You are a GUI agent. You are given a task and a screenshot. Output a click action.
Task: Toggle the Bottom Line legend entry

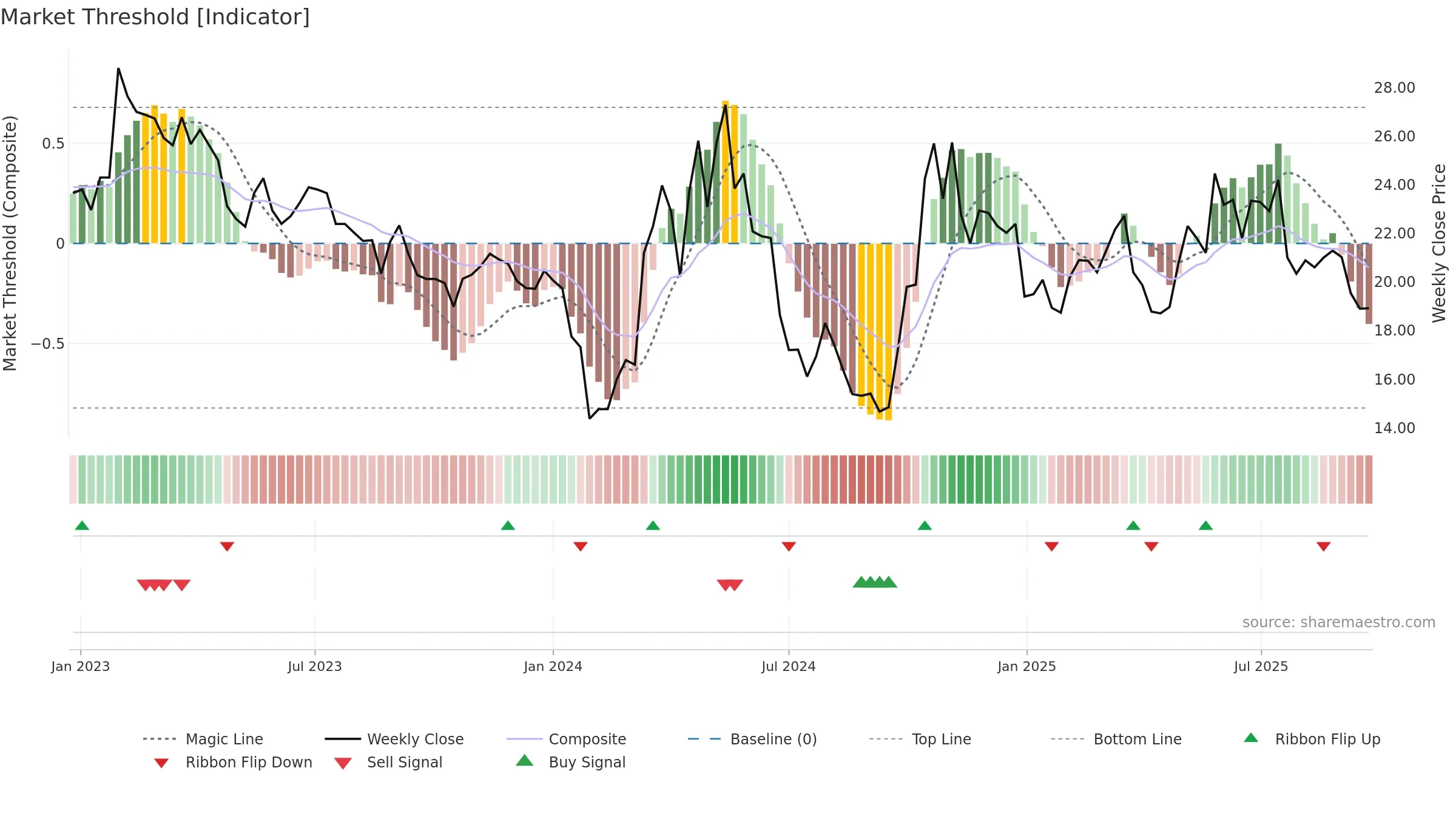pyautogui.click(x=1116, y=739)
